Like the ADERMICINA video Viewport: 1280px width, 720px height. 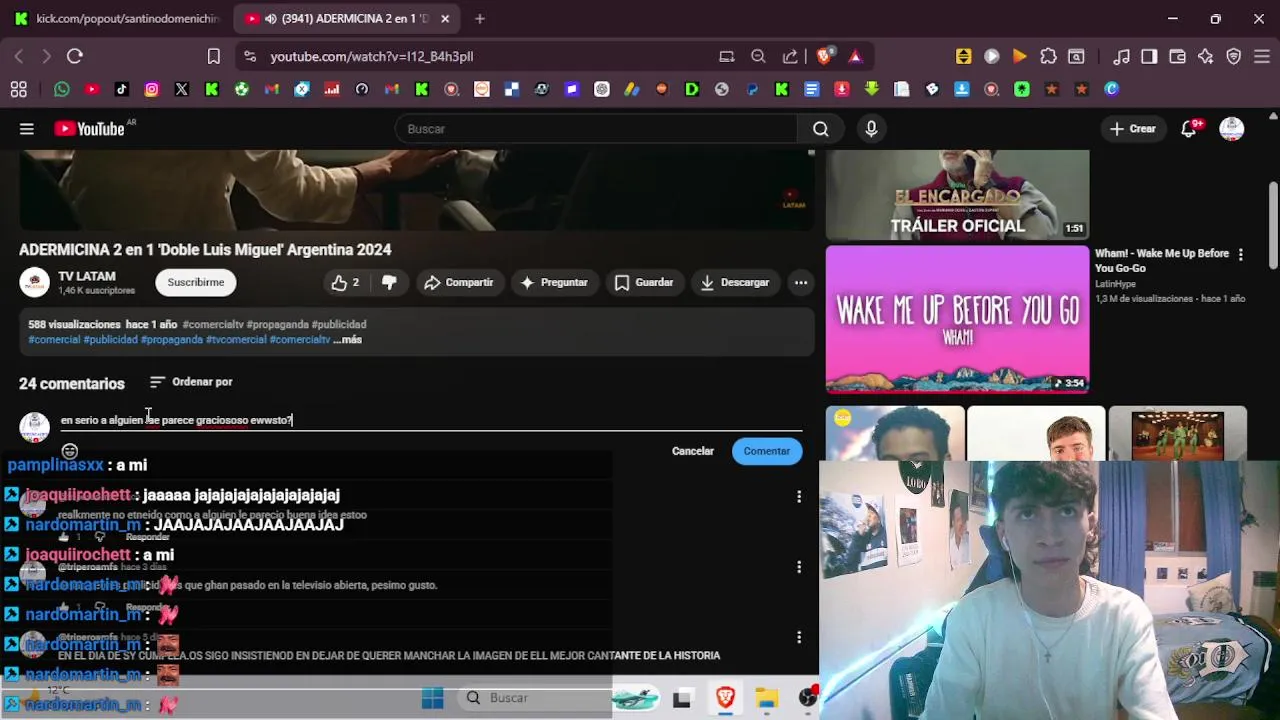346,283
